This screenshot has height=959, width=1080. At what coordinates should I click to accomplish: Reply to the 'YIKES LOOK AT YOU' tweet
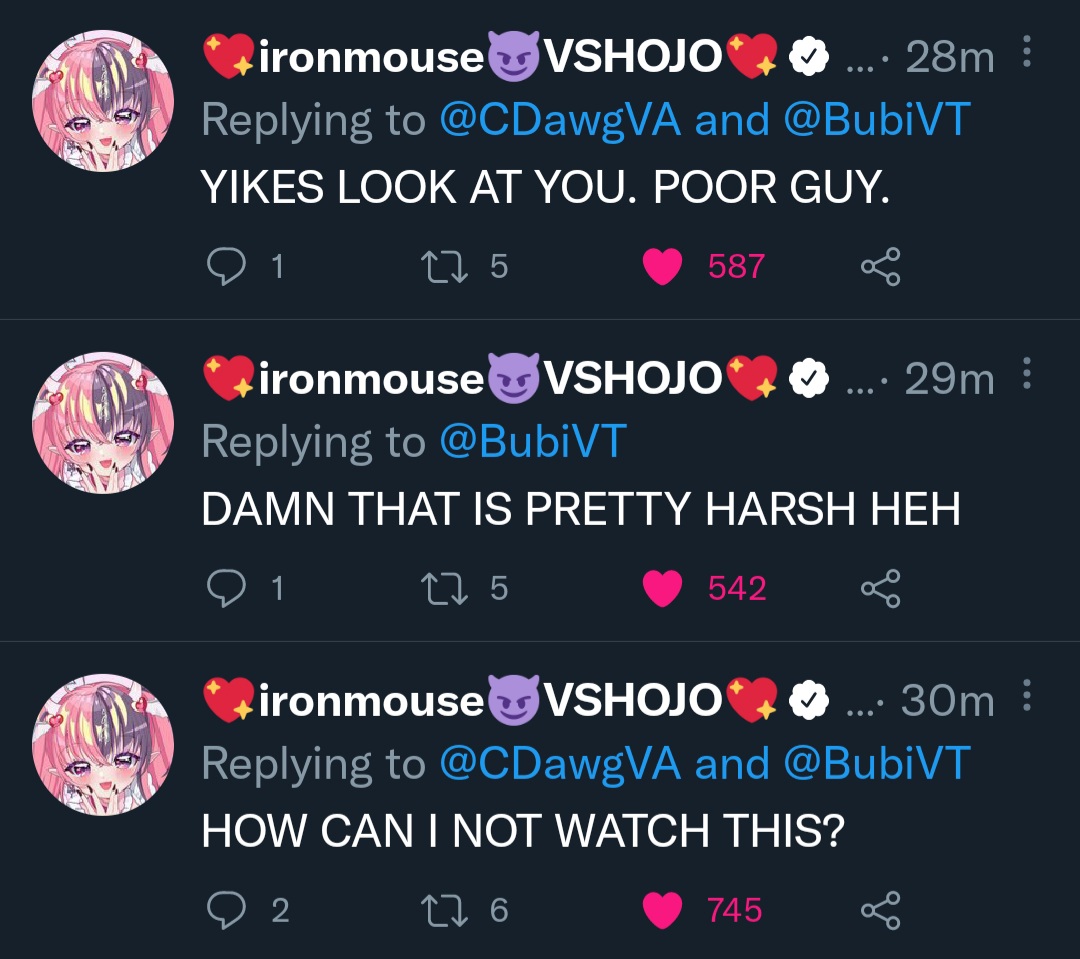click(x=227, y=266)
